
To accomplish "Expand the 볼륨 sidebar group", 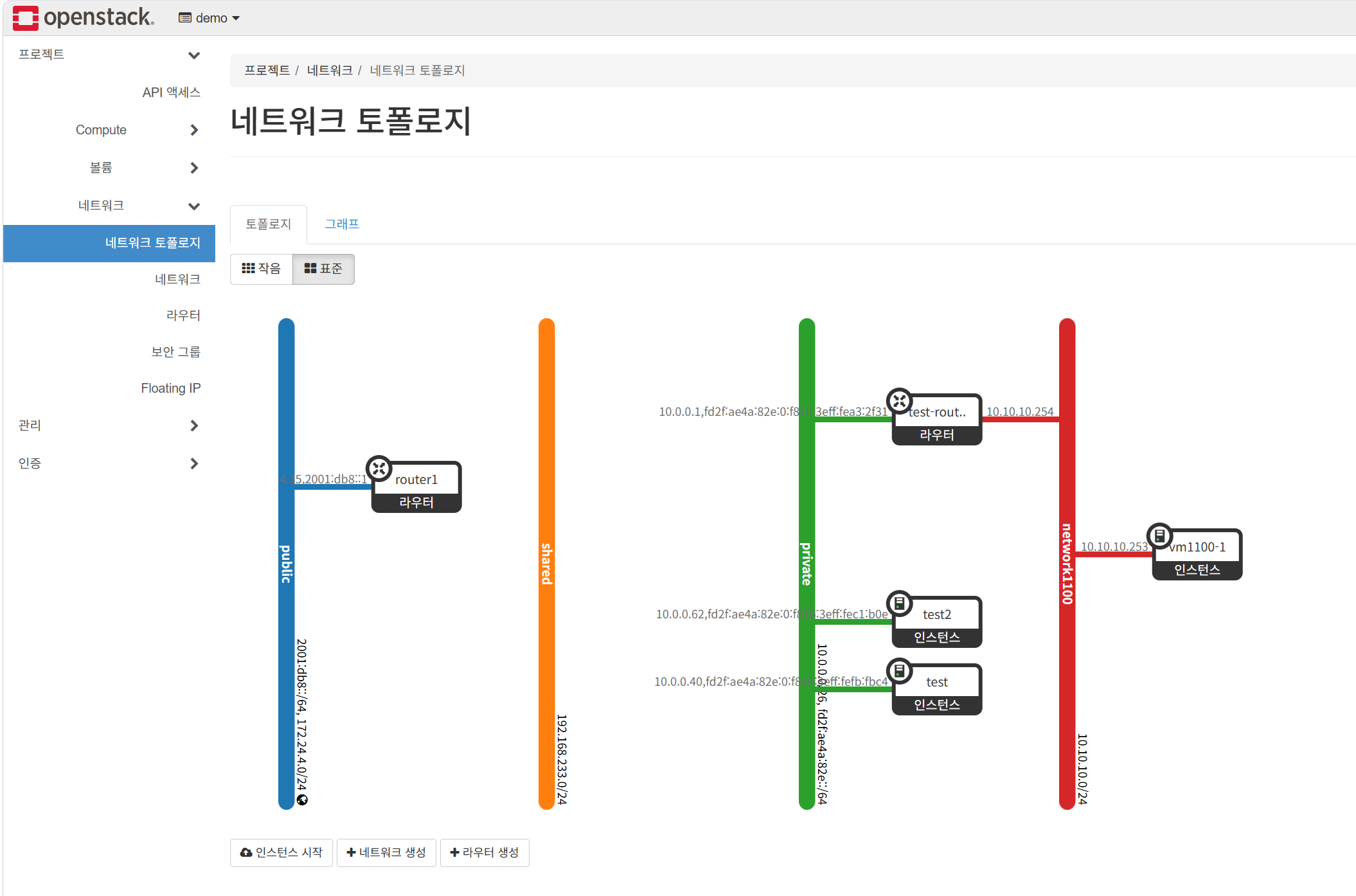I will tap(109, 168).
